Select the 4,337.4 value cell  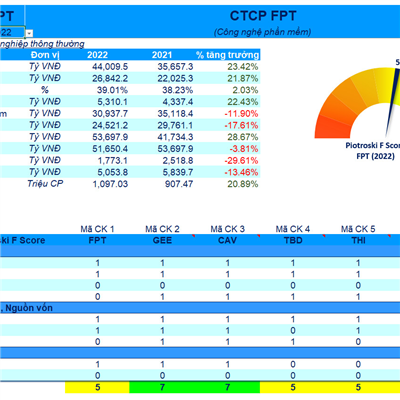[178, 102]
